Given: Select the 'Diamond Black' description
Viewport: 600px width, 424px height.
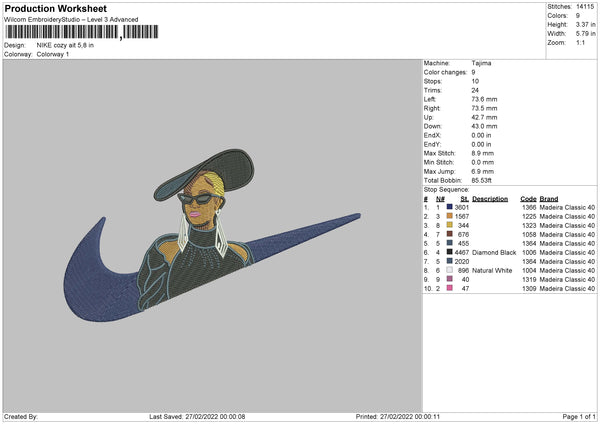Looking at the screenshot, I should tap(494, 253).
